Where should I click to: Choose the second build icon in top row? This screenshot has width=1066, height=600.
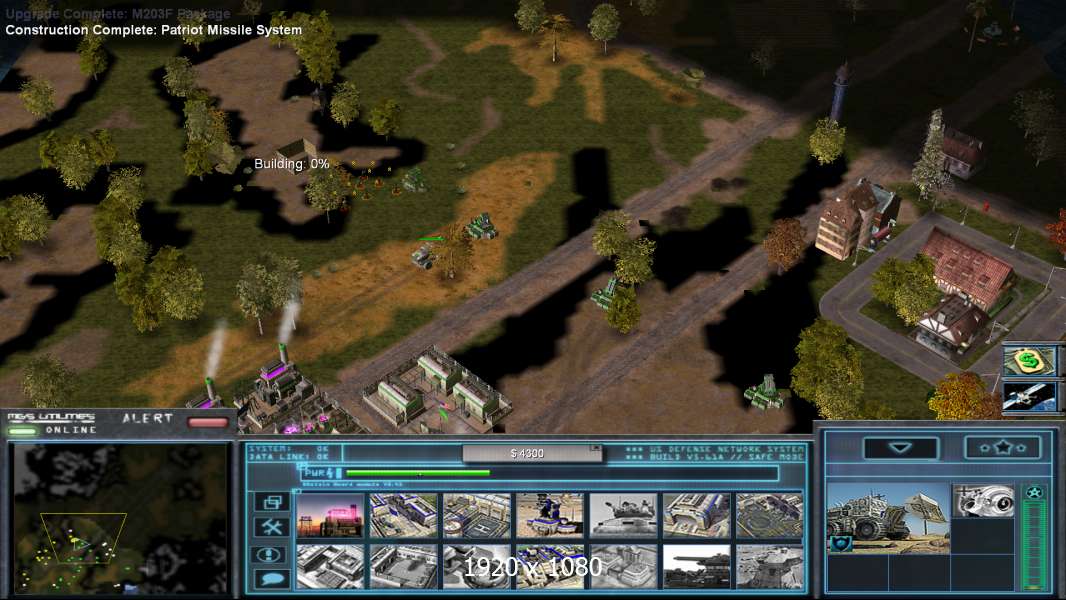(x=404, y=516)
